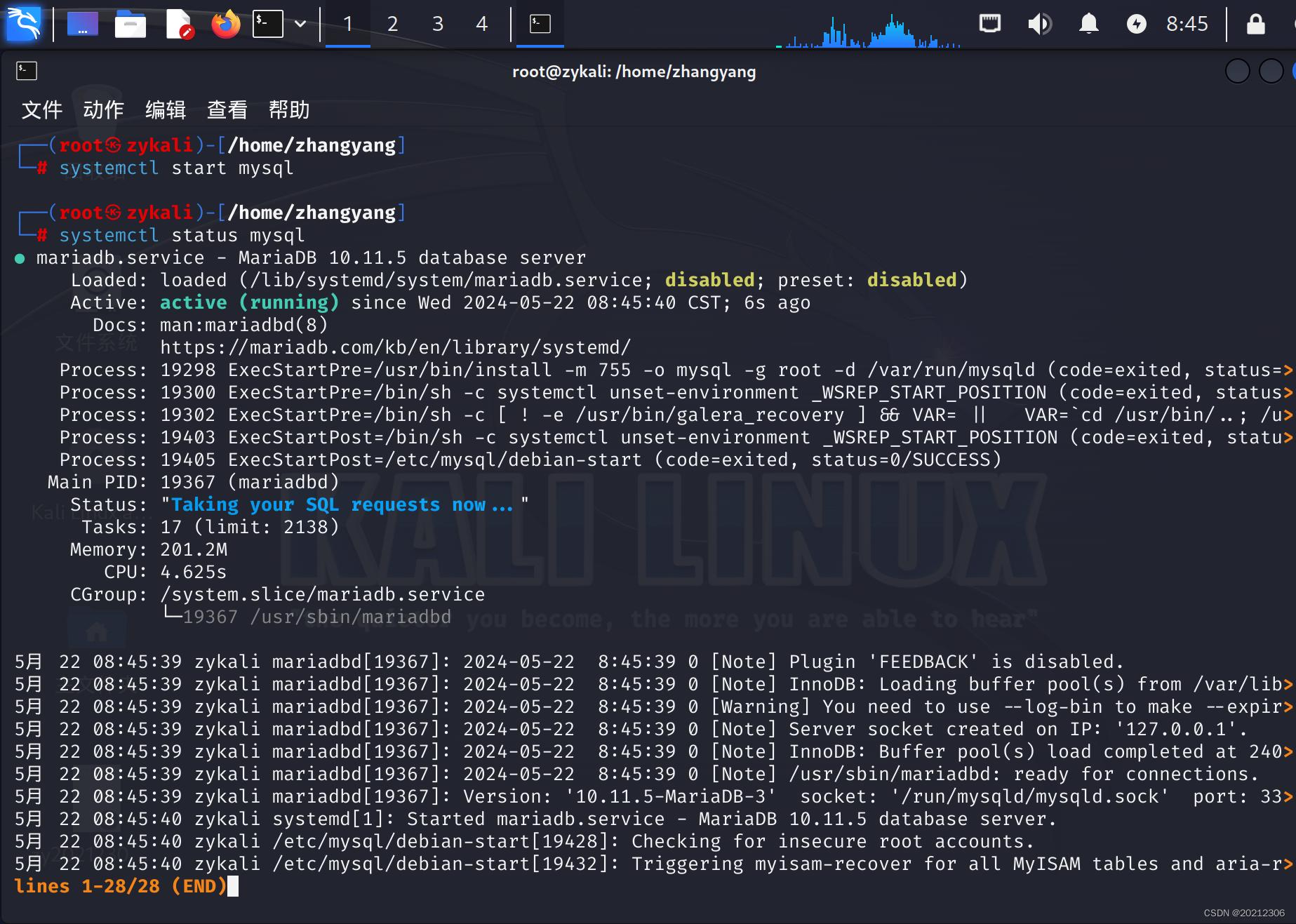Click the terminal window title 'root@zykali: /home/zhangyang'
The width and height of the screenshot is (1296, 924).
tap(634, 72)
